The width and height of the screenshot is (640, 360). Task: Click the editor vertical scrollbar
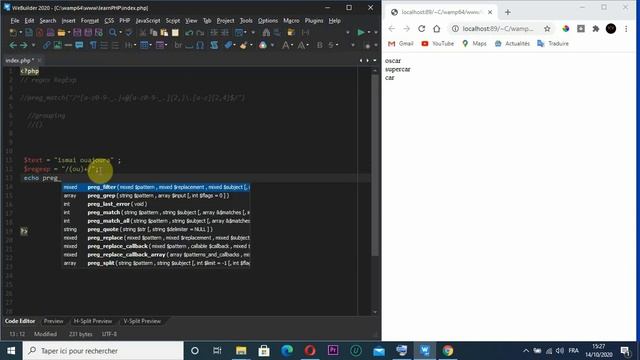click(375, 165)
